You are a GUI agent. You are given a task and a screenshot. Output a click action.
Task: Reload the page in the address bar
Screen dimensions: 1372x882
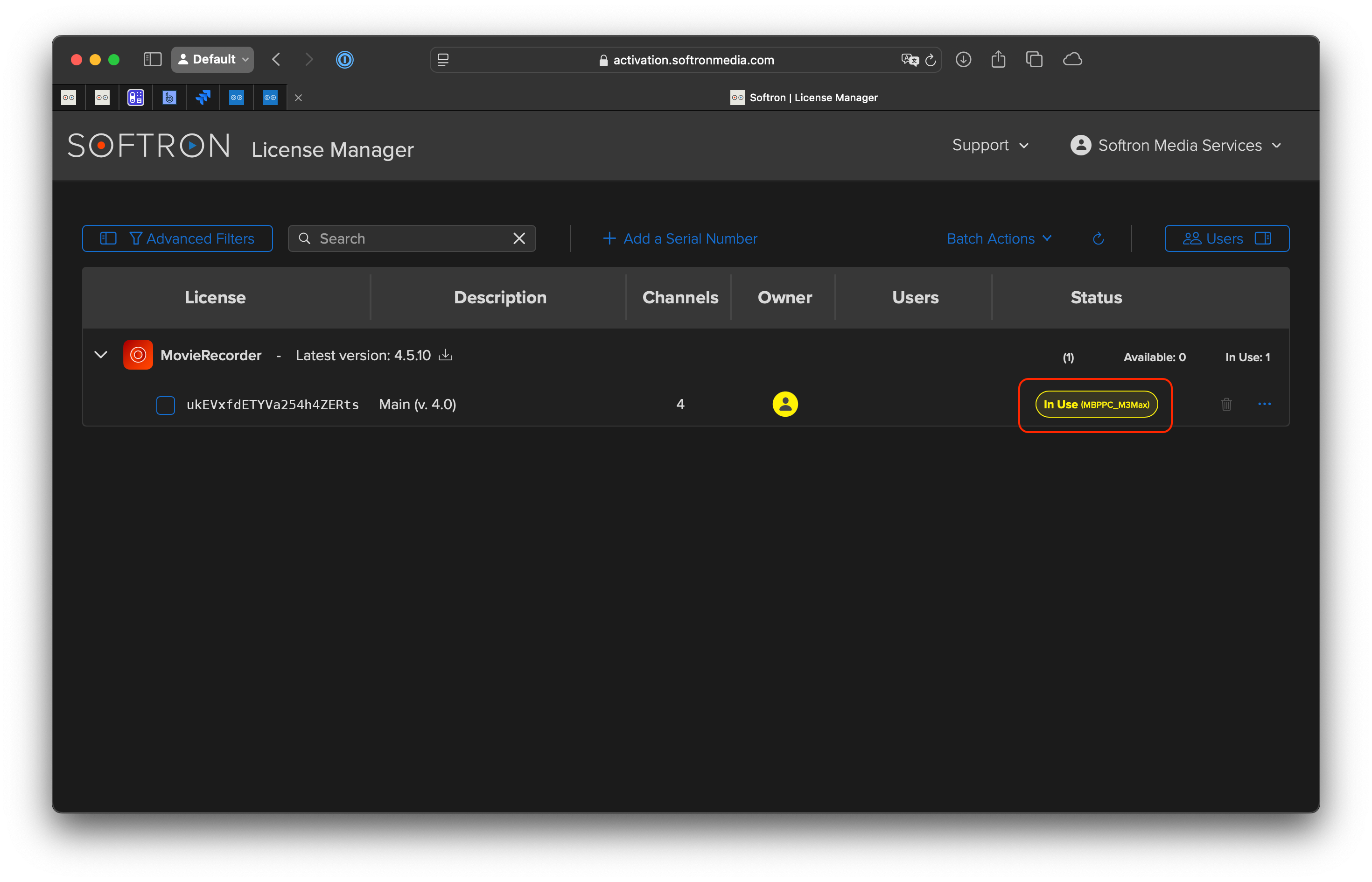[x=931, y=60]
